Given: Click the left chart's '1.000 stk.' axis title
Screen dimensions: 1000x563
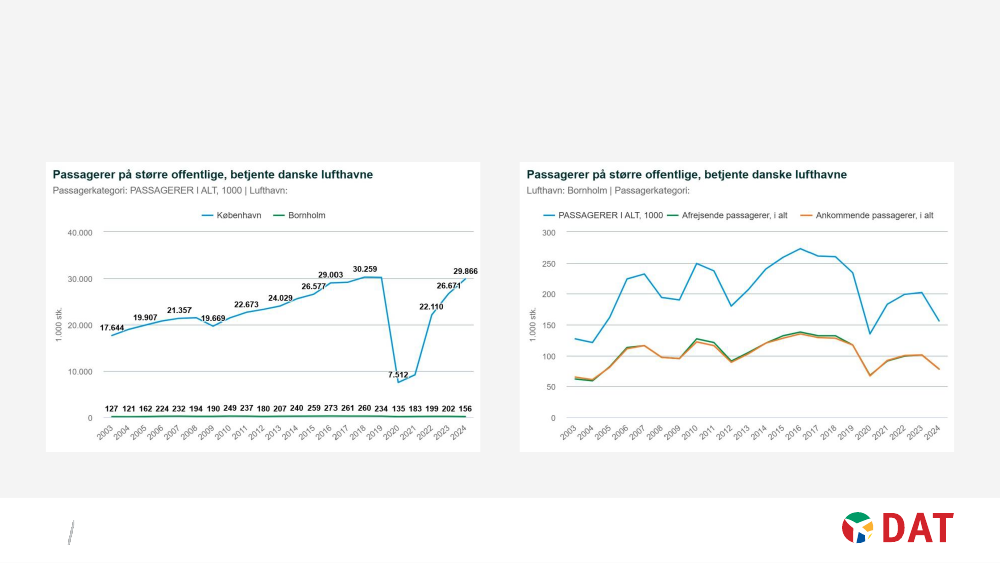Looking at the screenshot, I should 59,325.
